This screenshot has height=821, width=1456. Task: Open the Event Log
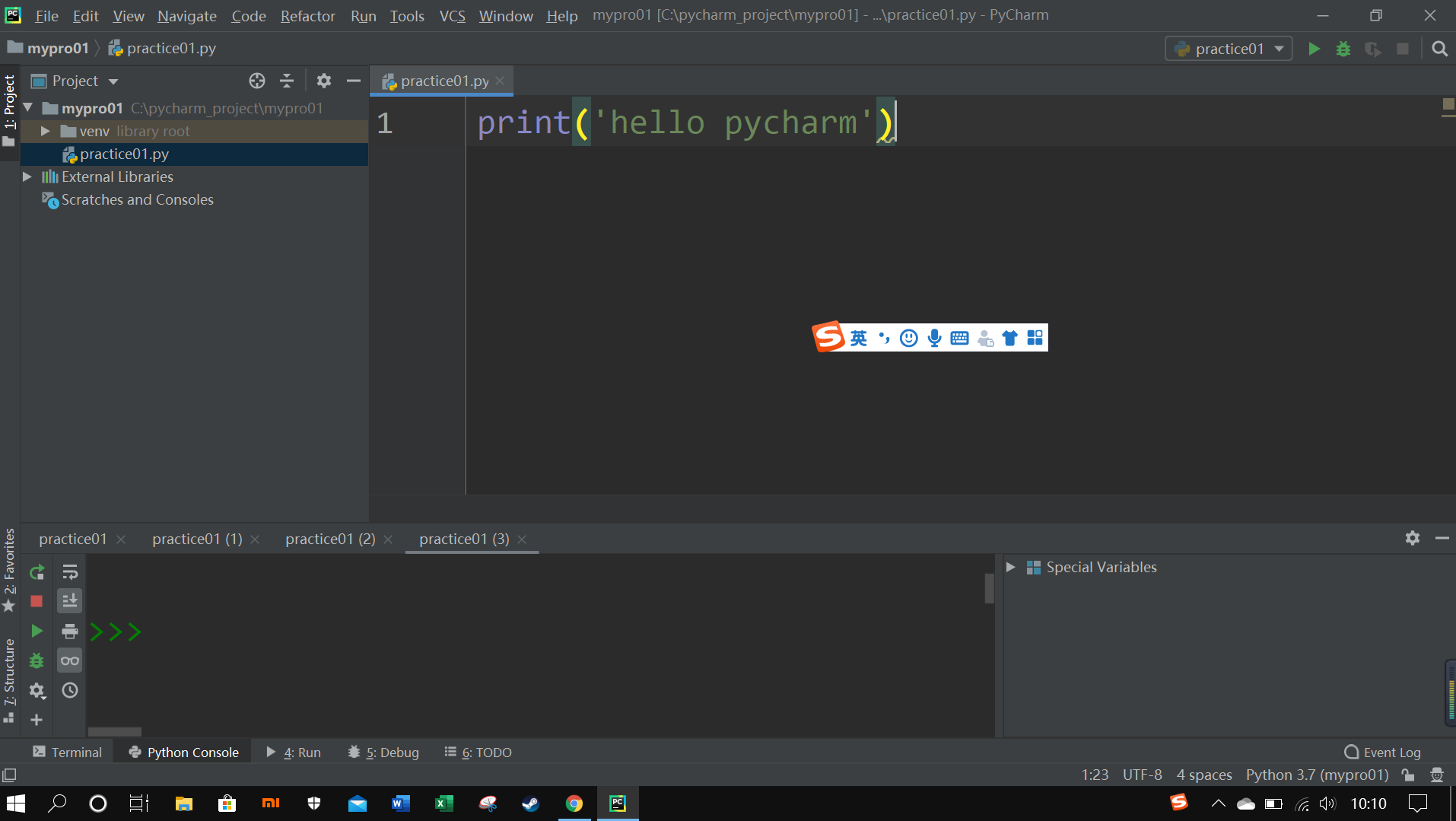(1382, 752)
